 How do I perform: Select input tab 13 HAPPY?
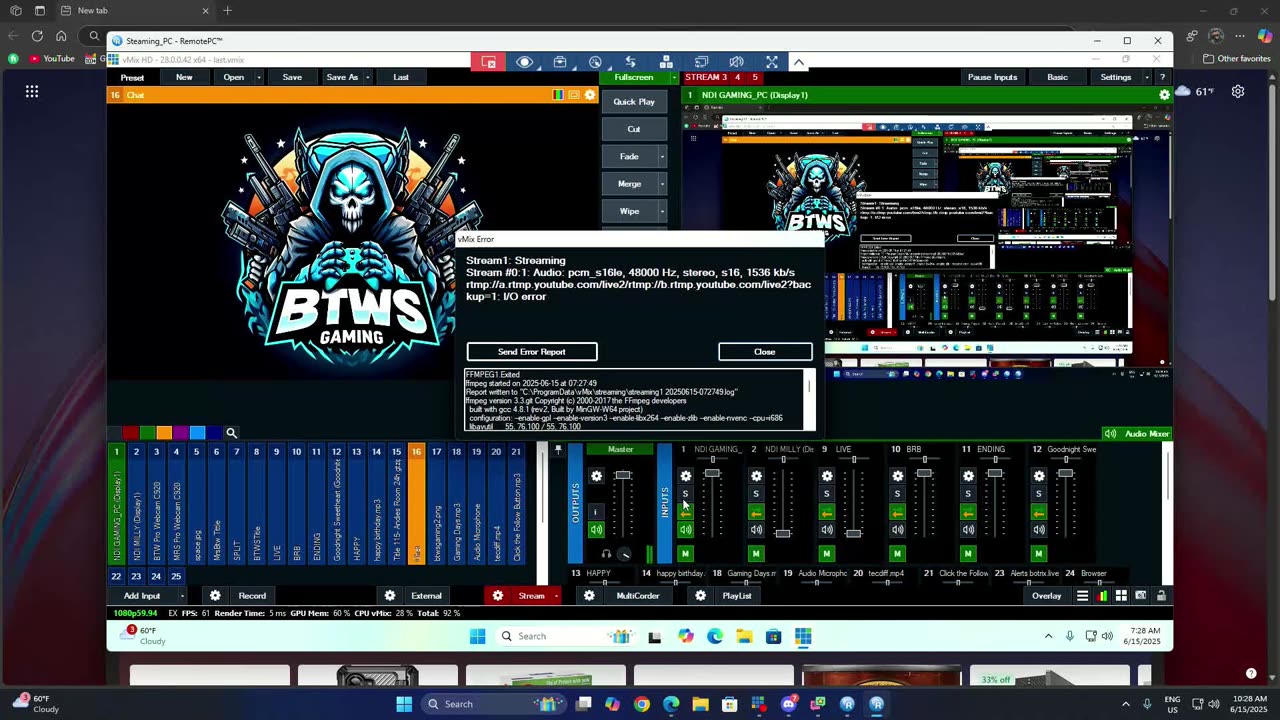click(x=356, y=504)
